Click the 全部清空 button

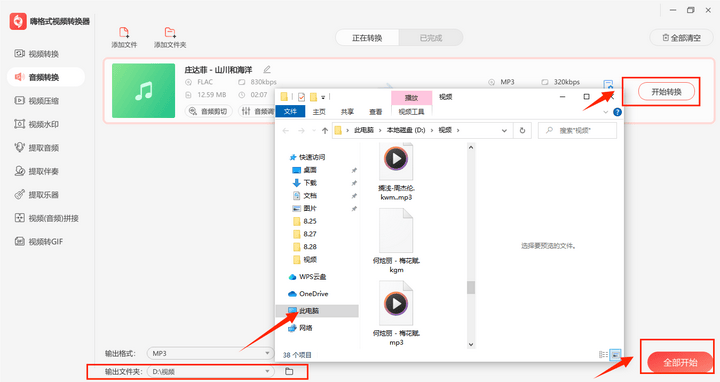(682, 38)
